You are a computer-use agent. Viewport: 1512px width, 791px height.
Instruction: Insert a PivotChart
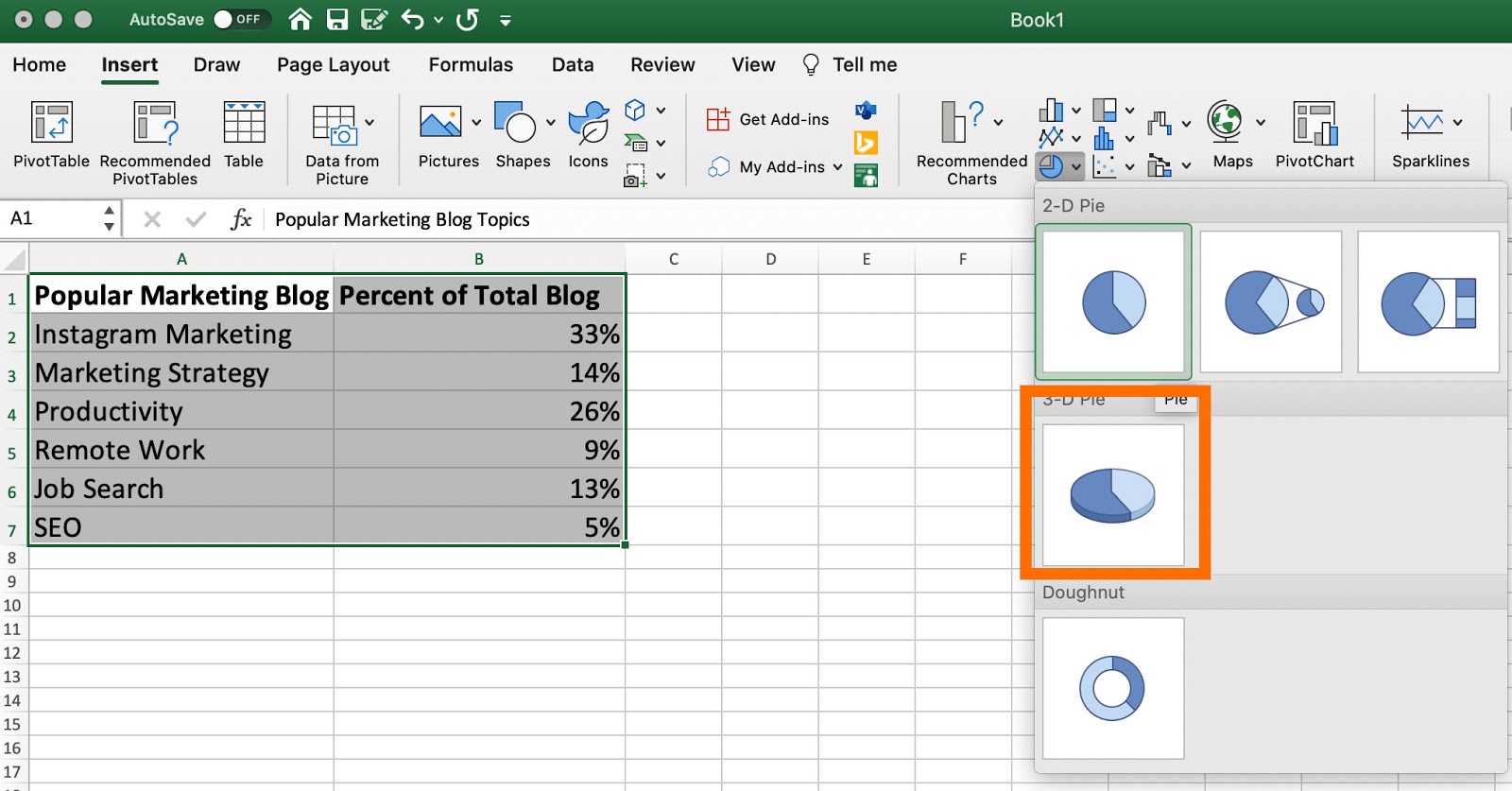tap(1314, 135)
